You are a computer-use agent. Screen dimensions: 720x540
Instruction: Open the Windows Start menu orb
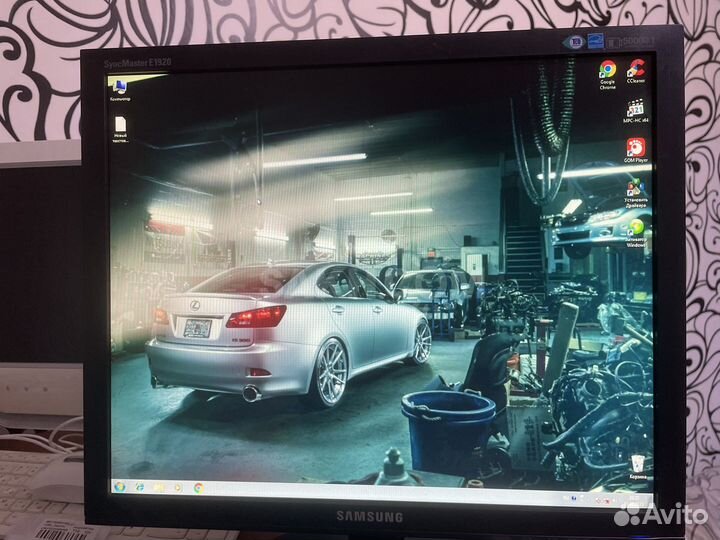(x=120, y=486)
